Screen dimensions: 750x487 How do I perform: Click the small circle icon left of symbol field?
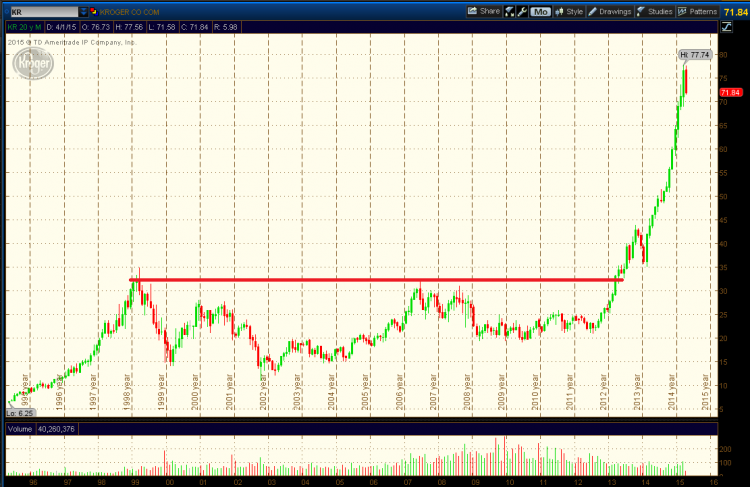[6, 12]
